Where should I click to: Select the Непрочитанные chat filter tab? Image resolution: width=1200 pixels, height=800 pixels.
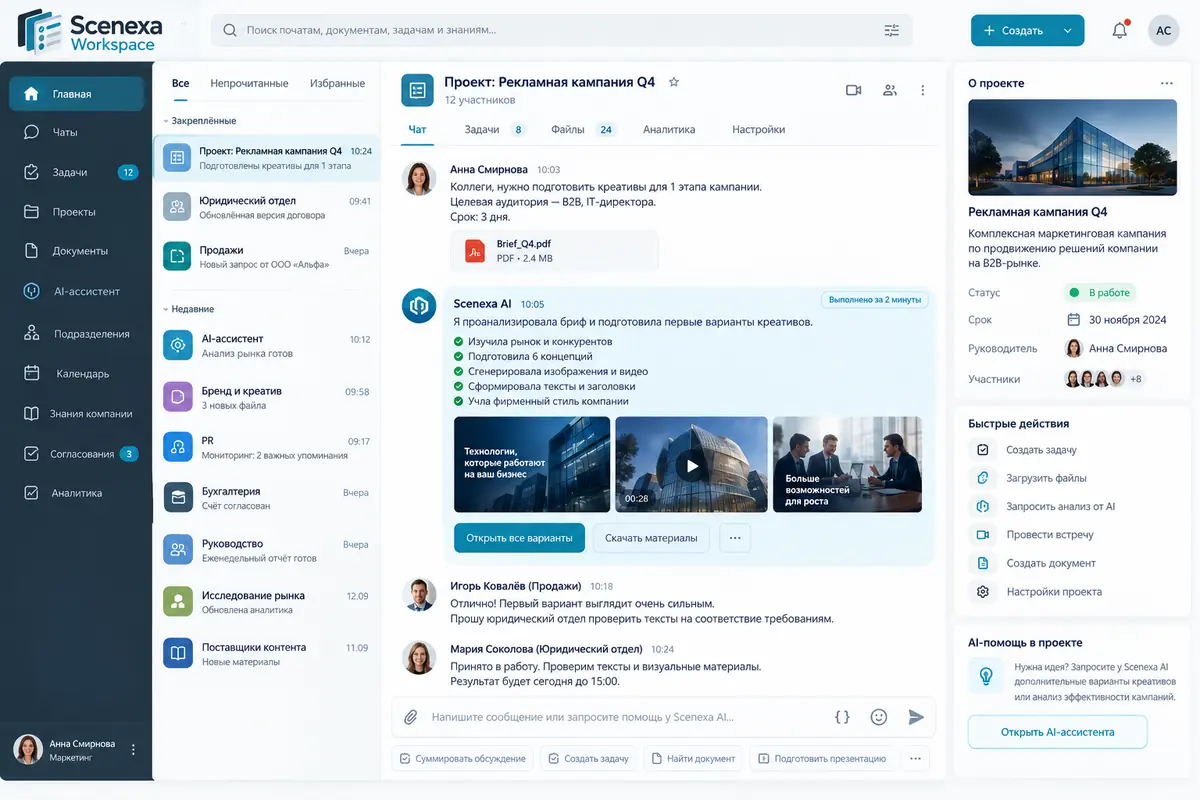click(249, 83)
